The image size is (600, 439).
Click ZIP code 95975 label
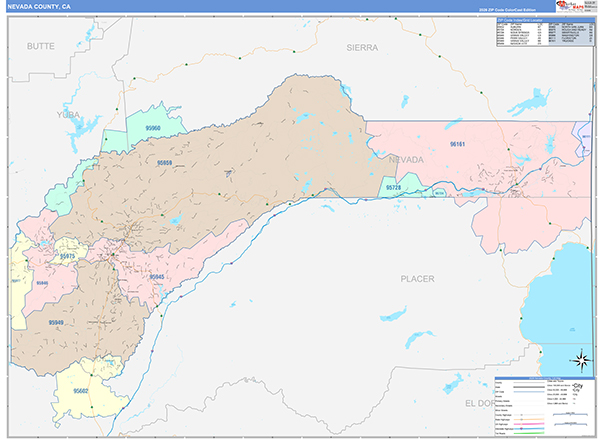pos(68,256)
